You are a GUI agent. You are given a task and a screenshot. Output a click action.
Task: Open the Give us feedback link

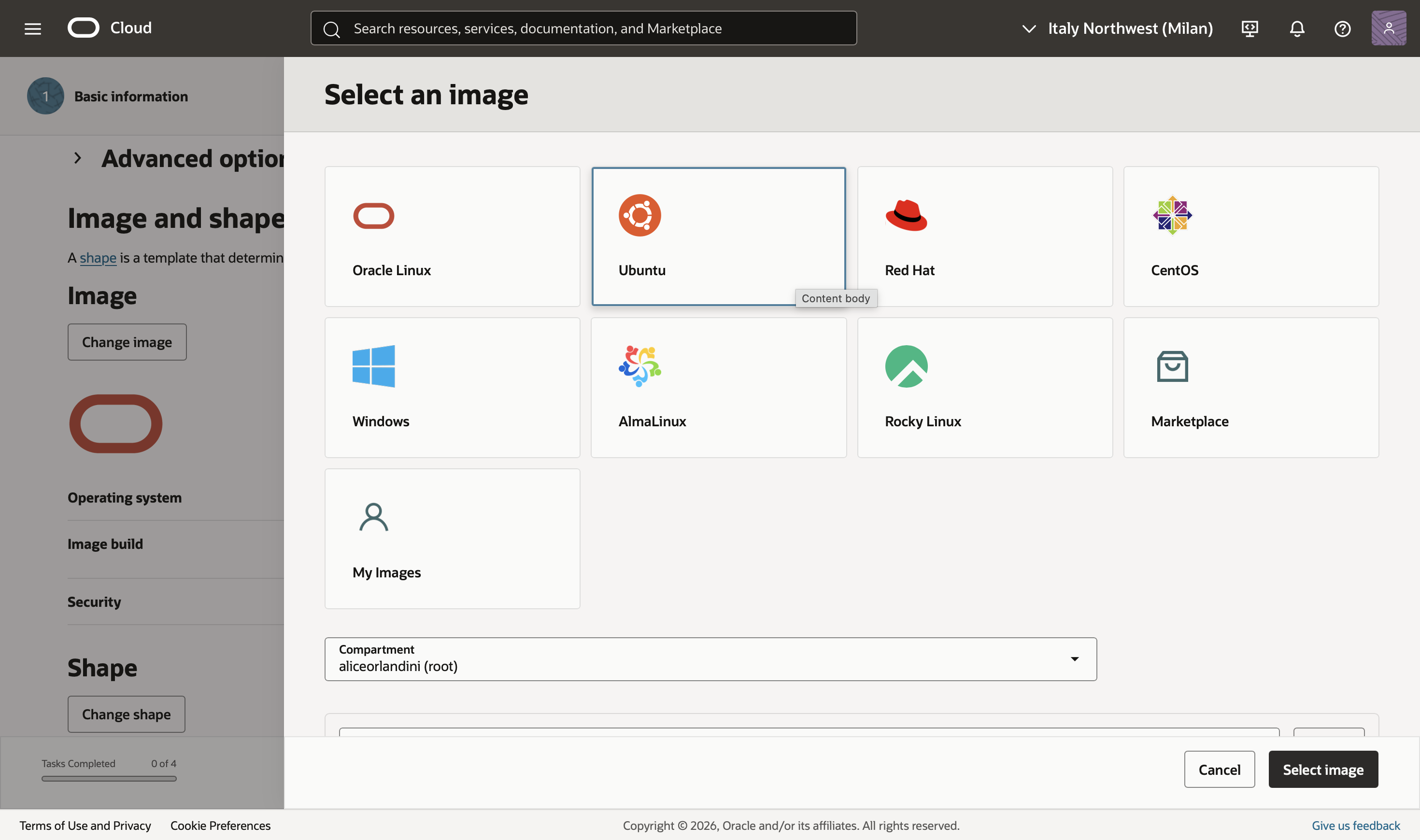pyautogui.click(x=1355, y=826)
